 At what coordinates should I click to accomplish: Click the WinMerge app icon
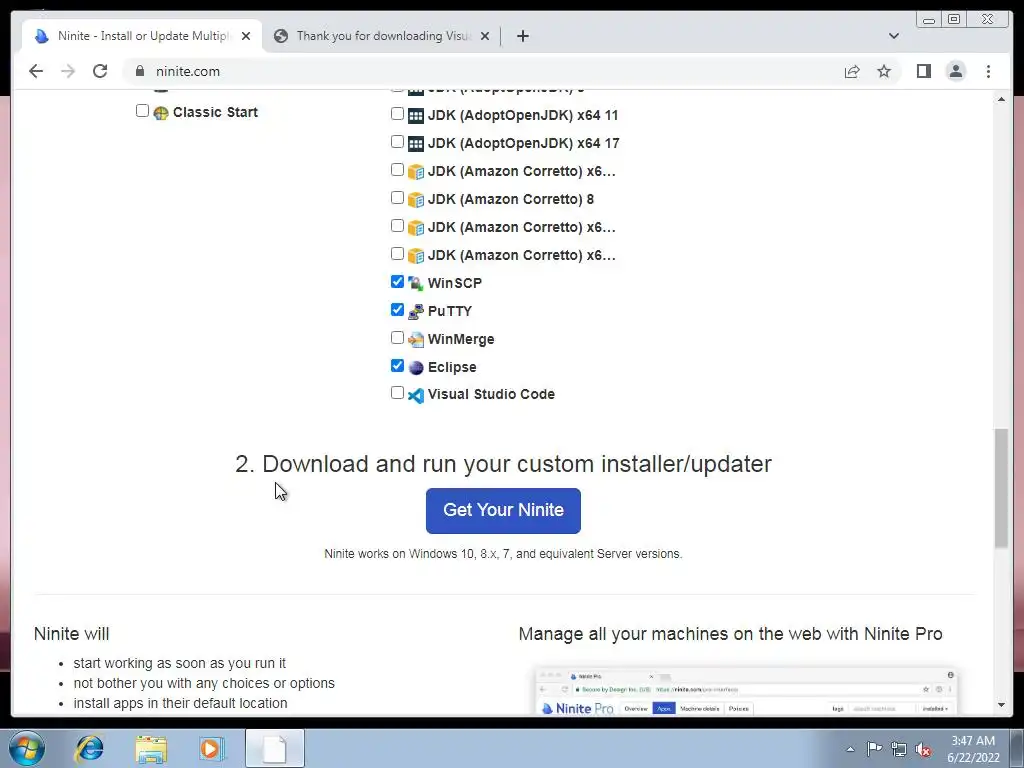[x=415, y=339]
